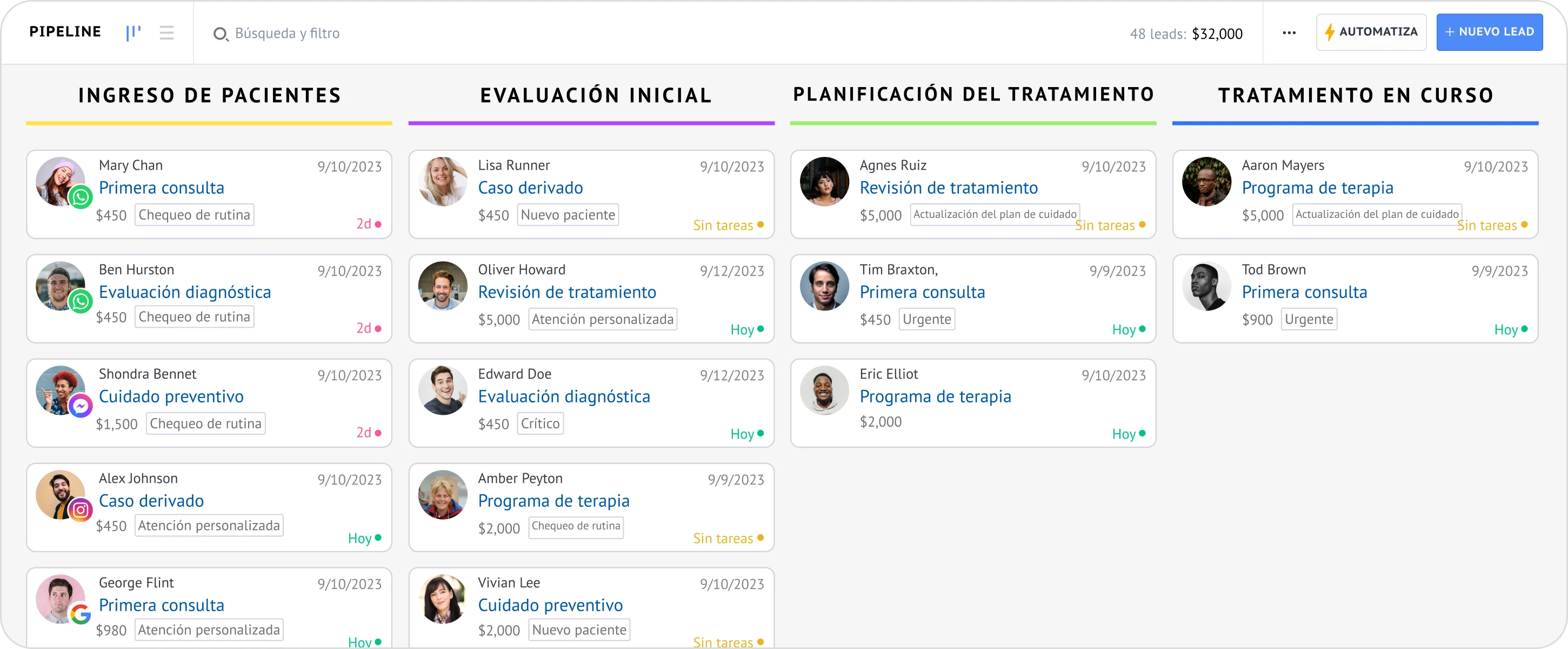Open the three-dots more options menu

1289,33
